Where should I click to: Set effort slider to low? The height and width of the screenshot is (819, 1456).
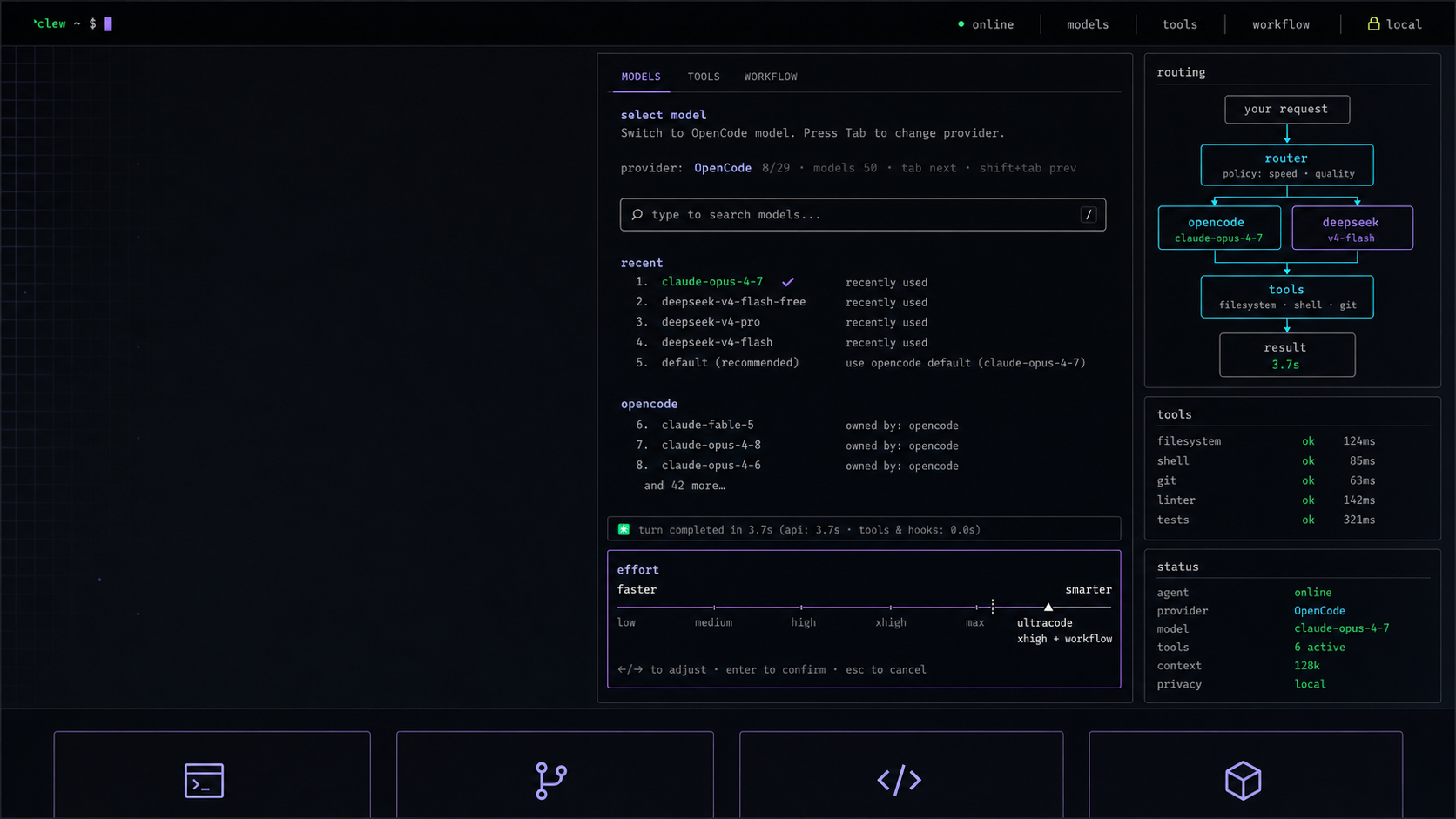626,622
